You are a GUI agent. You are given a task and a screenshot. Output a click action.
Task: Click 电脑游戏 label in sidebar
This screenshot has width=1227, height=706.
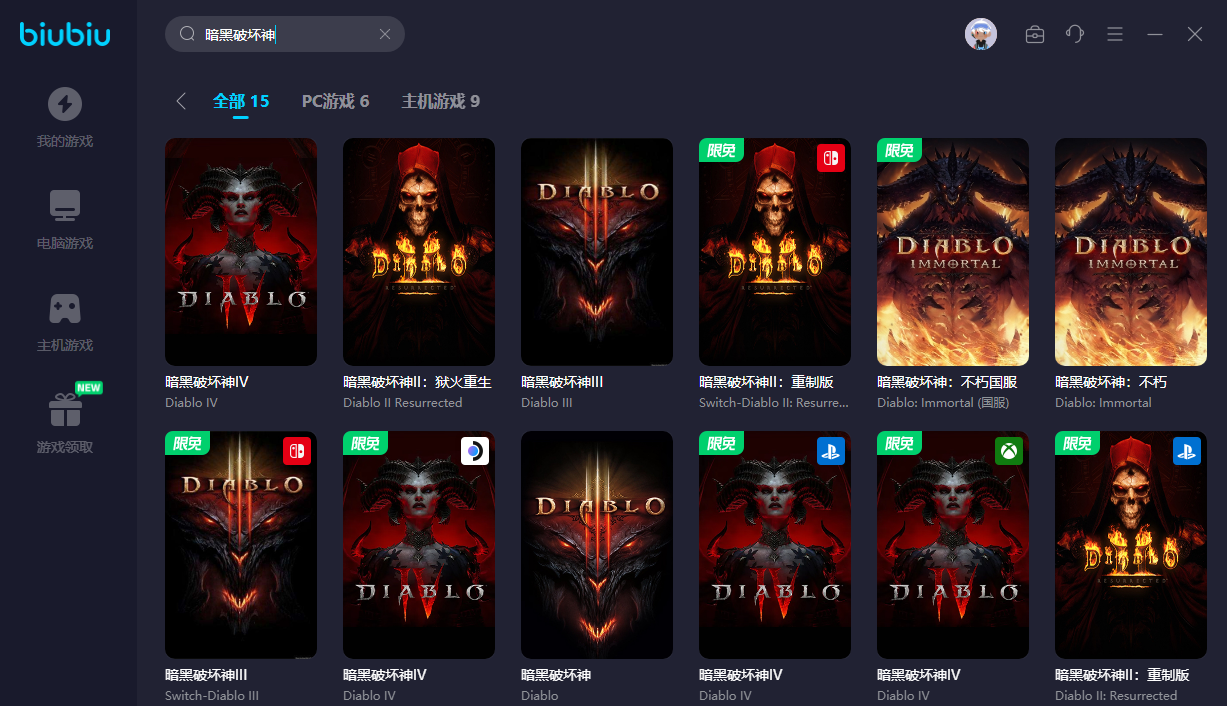click(65, 244)
